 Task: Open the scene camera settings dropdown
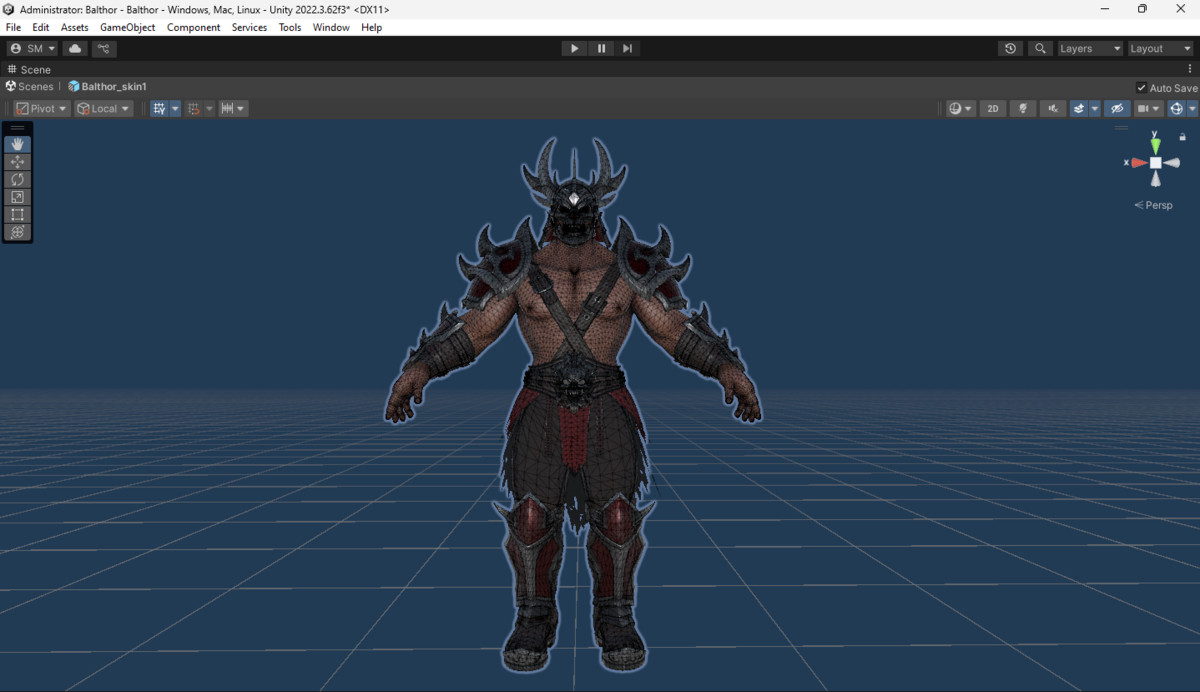click(1149, 108)
